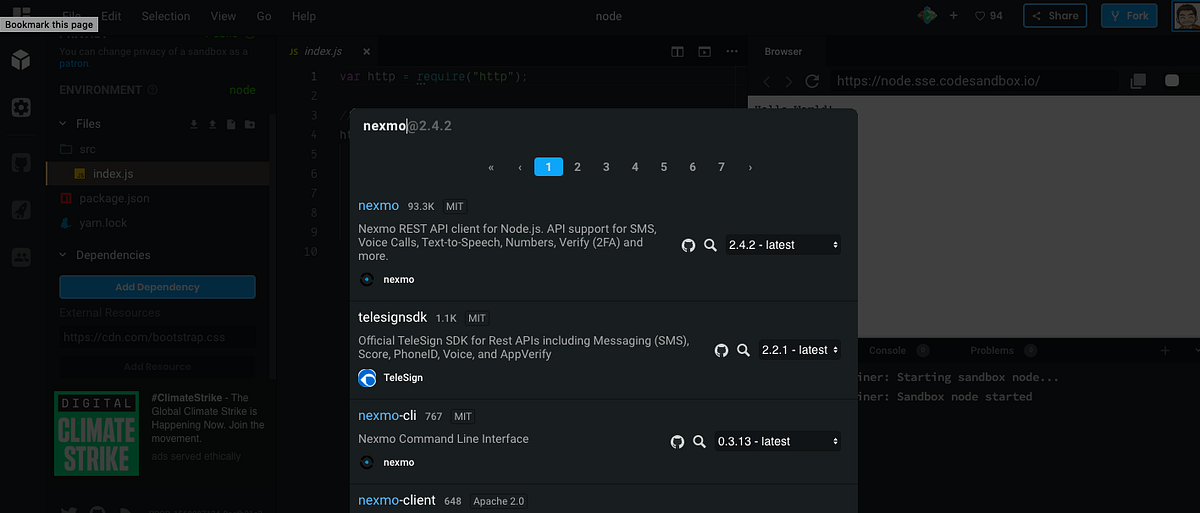Image resolution: width=1200 pixels, height=513 pixels.
Task: Select the telesignsdk package title
Action: [x=393, y=317]
